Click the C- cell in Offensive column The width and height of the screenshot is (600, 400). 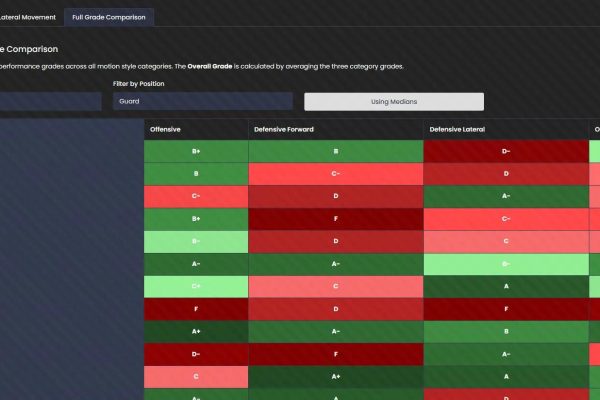click(x=196, y=196)
